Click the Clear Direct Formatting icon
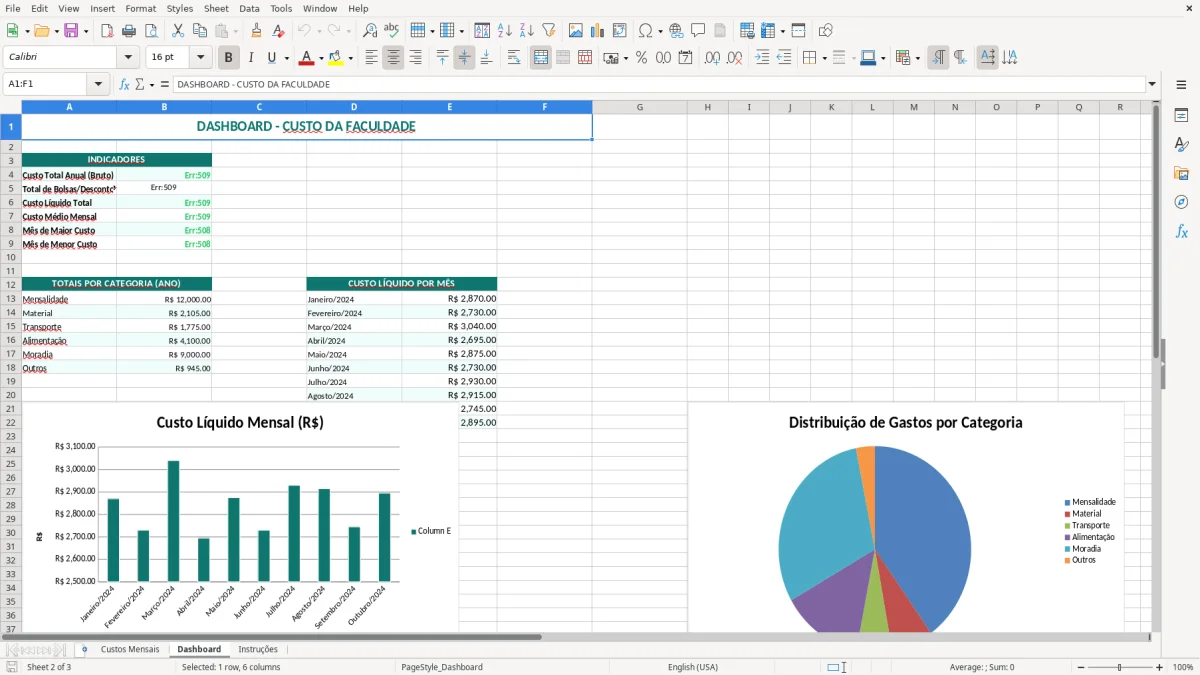 point(278,31)
